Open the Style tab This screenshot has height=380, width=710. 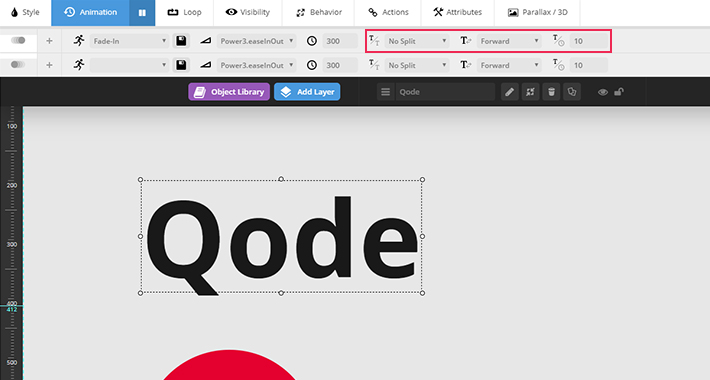25,12
